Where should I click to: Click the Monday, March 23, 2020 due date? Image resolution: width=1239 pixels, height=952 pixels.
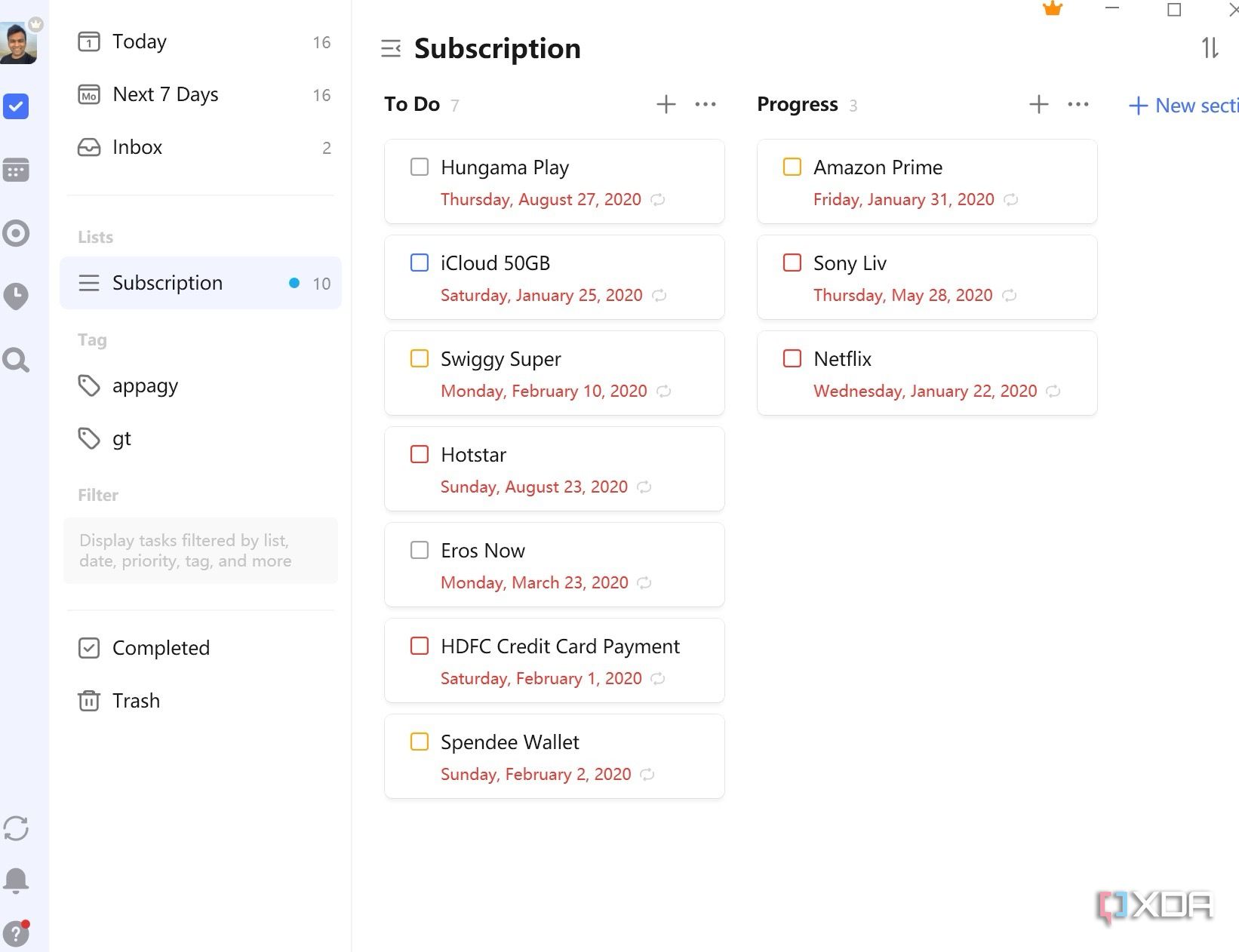(x=534, y=583)
